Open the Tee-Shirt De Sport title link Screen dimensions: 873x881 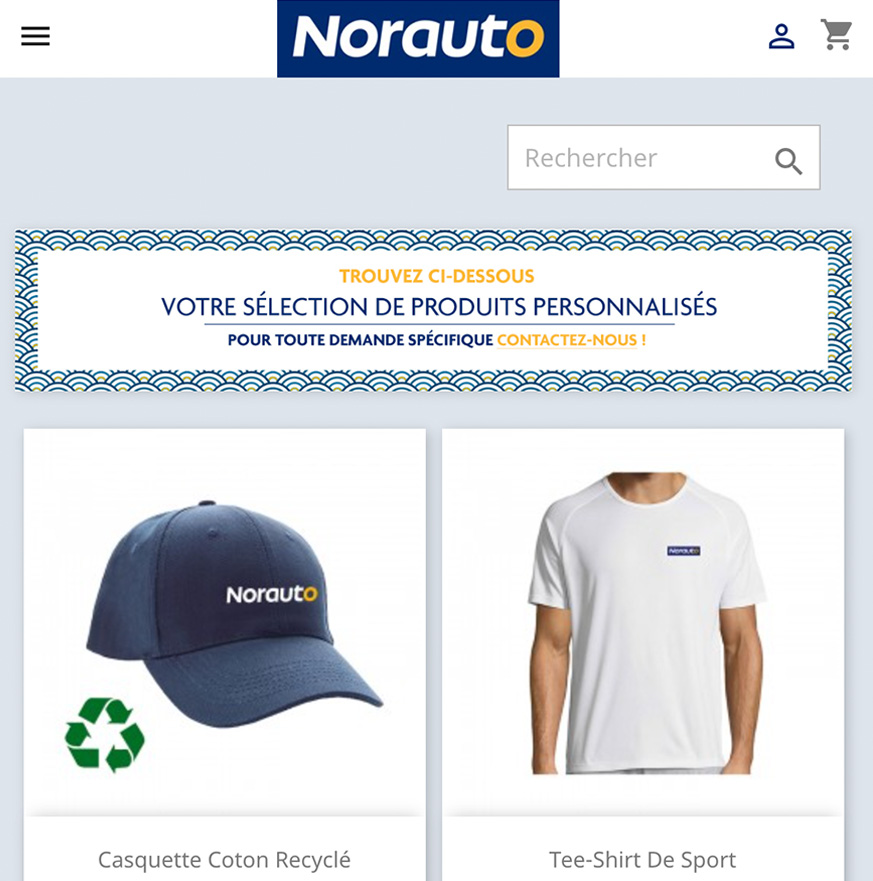click(642, 860)
